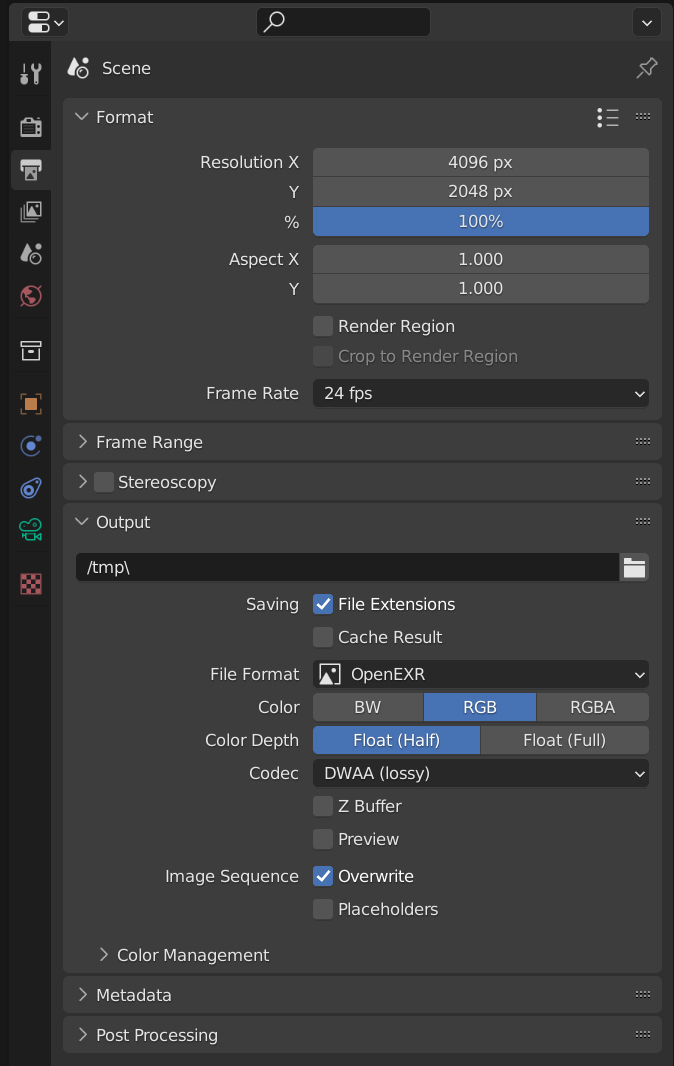Viewport: 674px width, 1066px height.
Task: Open the OpenEXR File Format dropdown
Action: click(x=481, y=674)
